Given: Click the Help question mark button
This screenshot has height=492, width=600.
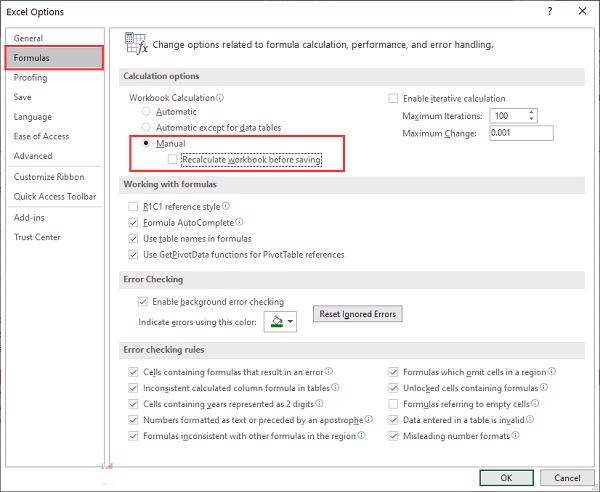Looking at the screenshot, I should click(x=550, y=11).
